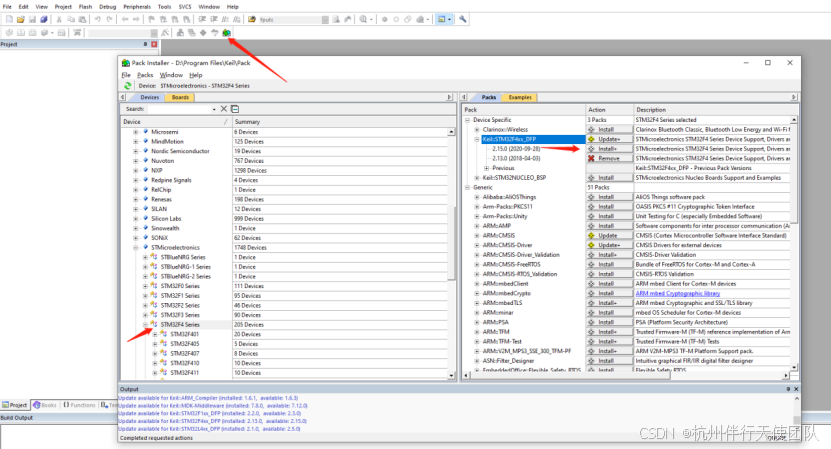Open the Flash menu in uVision

pyautogui.click(x=85, y=7)
